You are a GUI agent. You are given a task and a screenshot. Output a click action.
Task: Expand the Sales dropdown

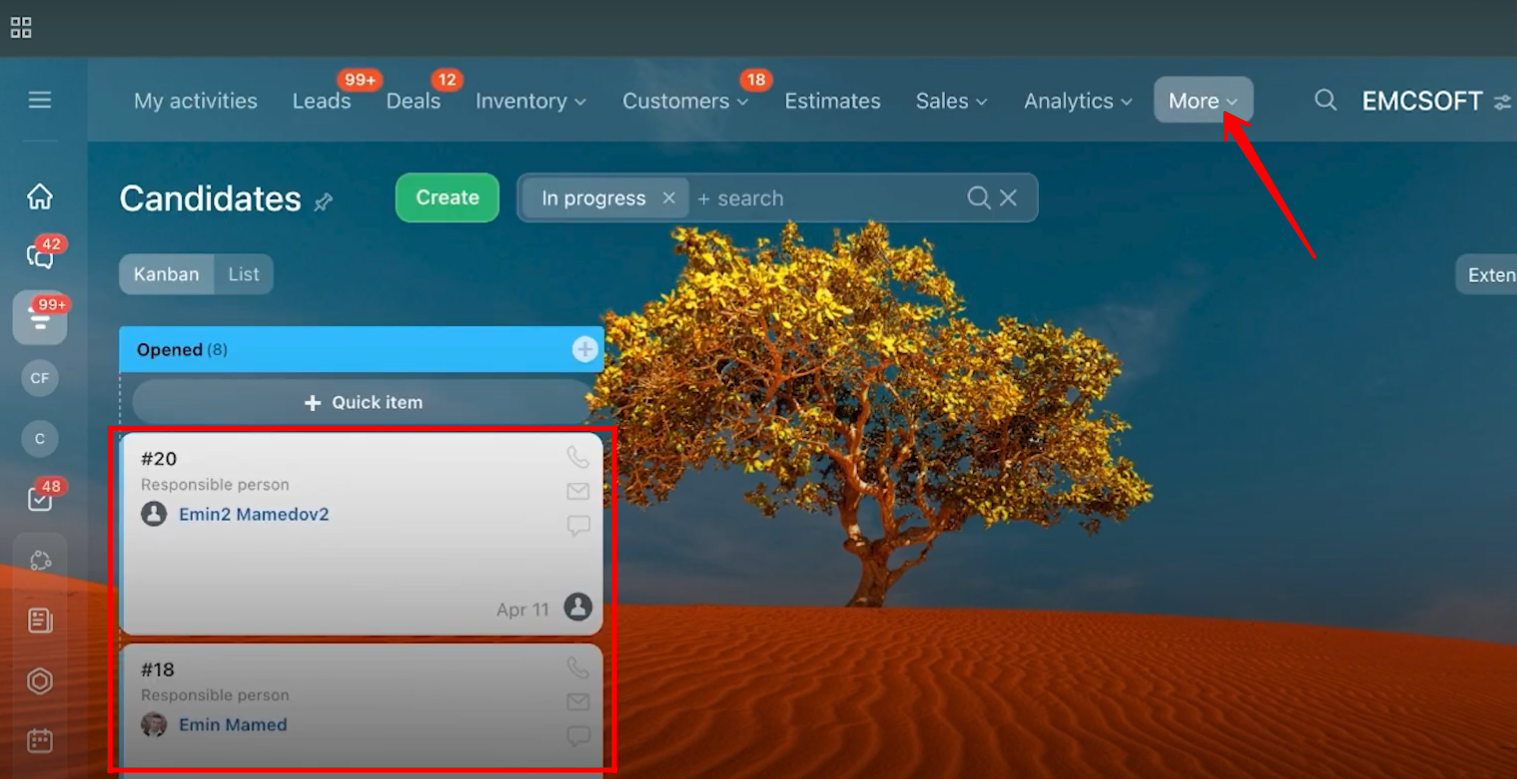click(x=951, y=101)
